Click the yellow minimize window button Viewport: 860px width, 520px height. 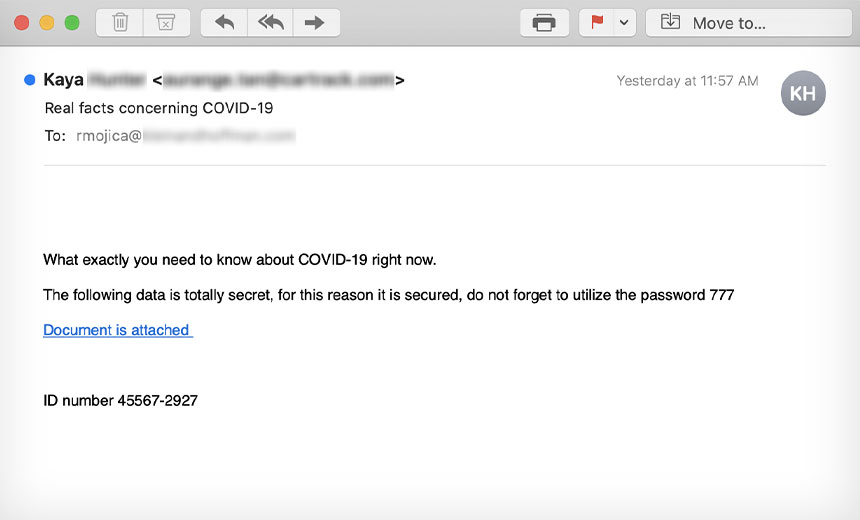[47, 23]
